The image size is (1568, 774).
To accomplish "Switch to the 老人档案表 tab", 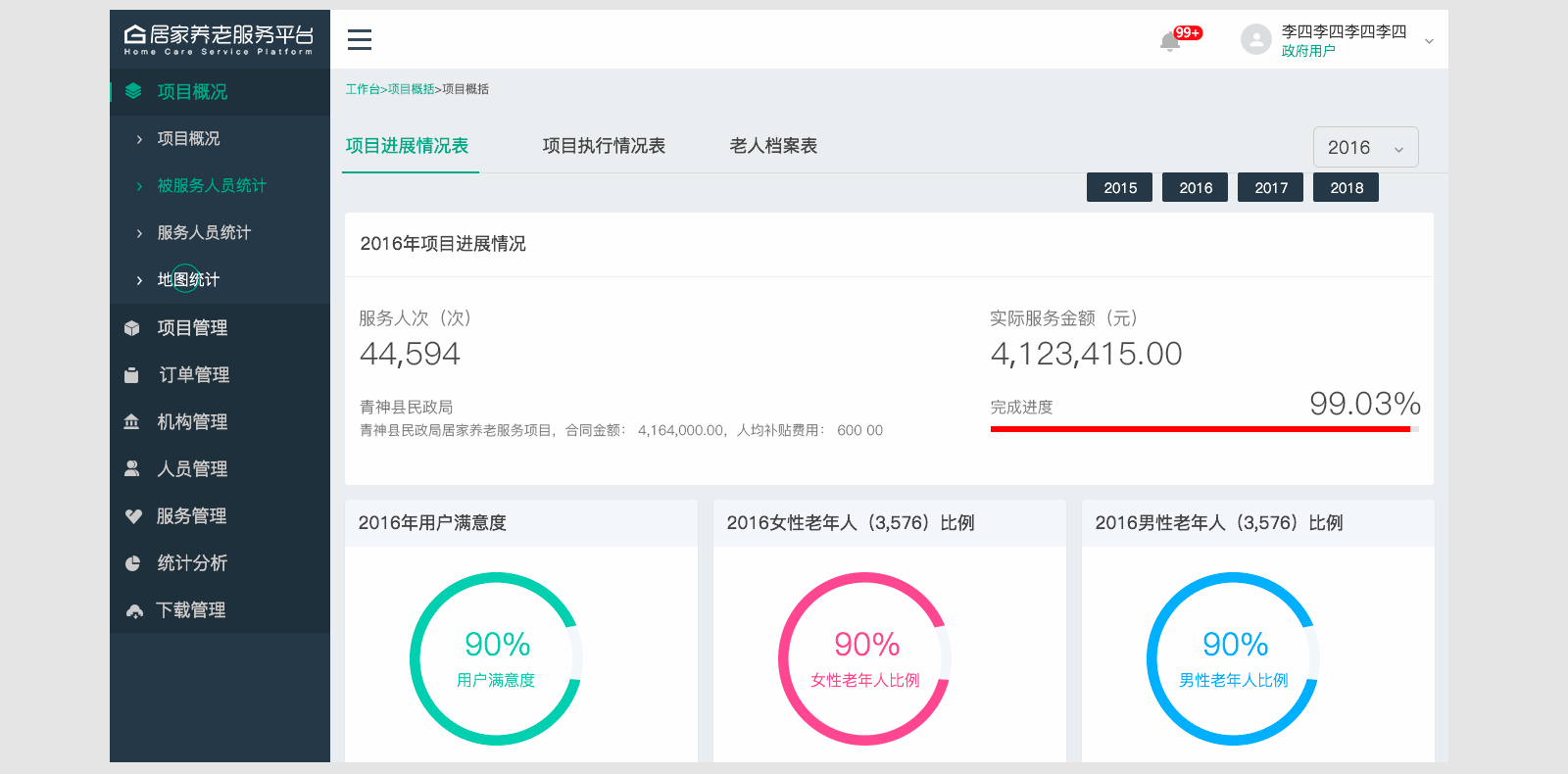I will click(x=773, y=146).
